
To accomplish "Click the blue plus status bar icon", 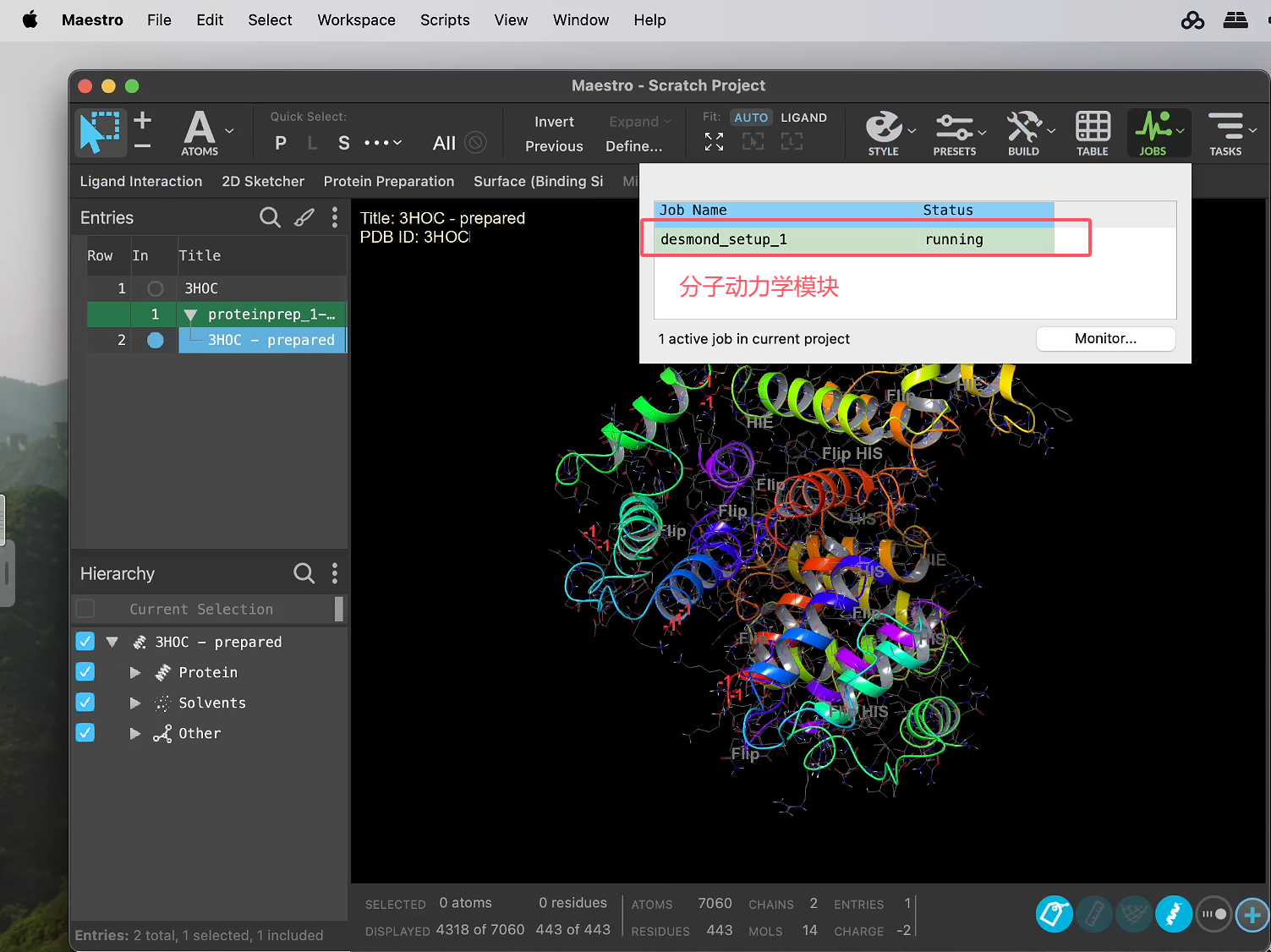I will click(1252, 914).
